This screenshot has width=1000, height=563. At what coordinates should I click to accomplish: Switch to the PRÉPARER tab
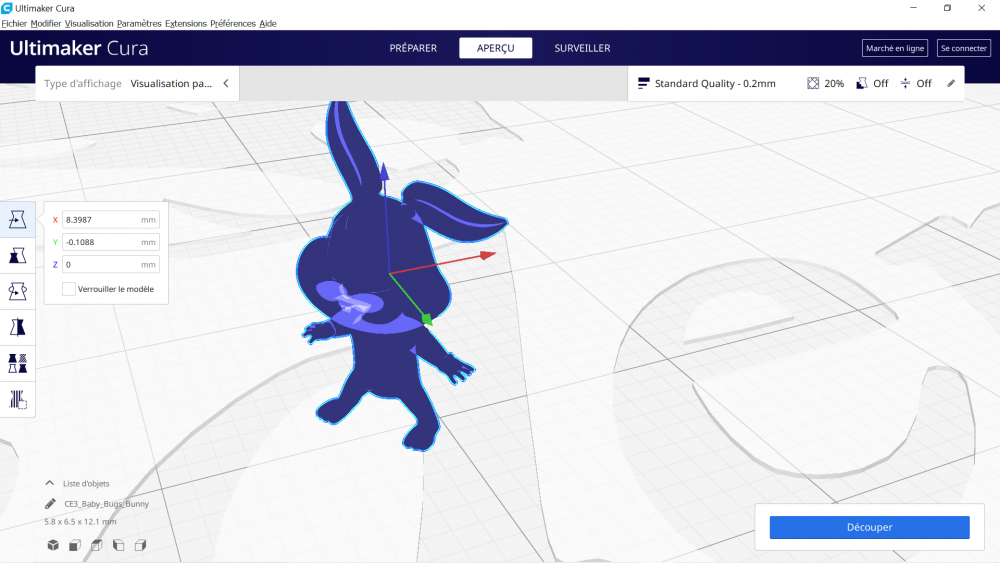[413, 48]
